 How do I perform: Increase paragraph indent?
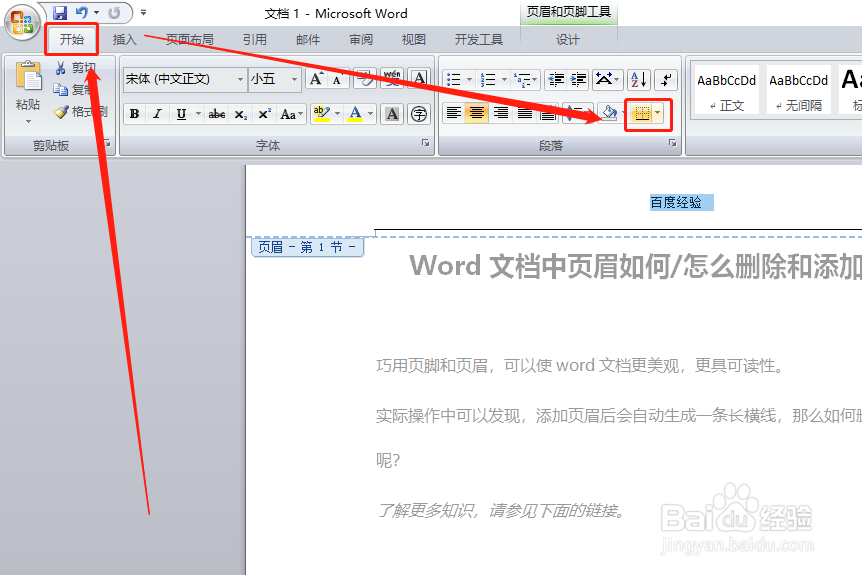point(578,80)
